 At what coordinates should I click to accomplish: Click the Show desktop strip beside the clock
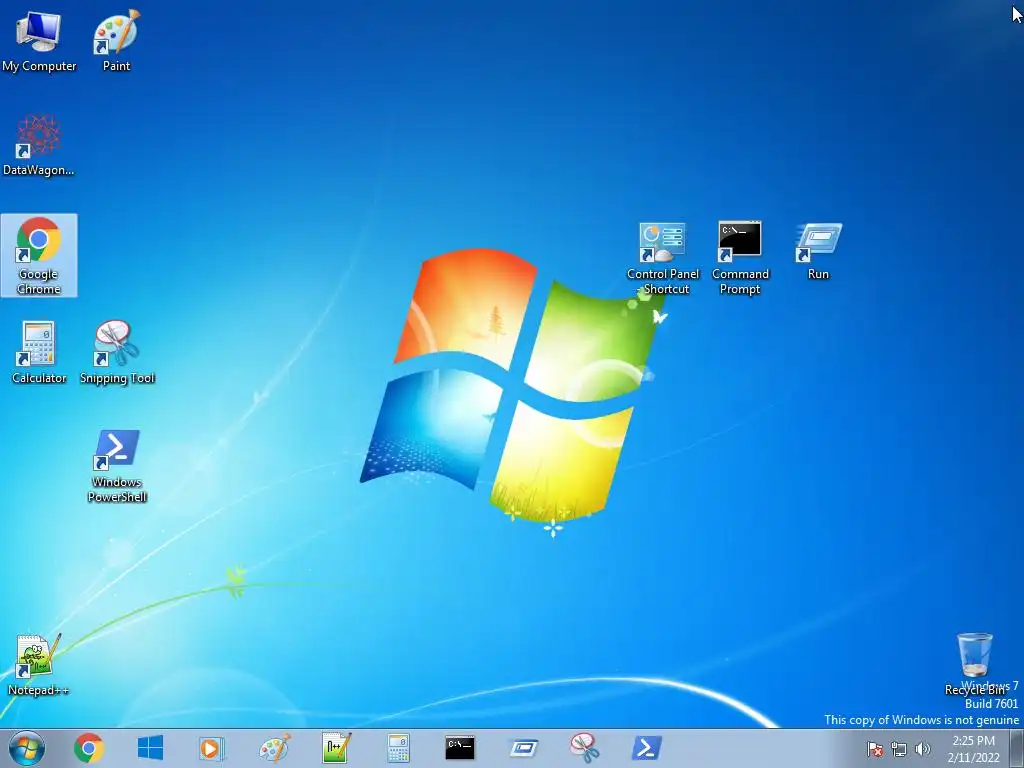coord(1017,748)
